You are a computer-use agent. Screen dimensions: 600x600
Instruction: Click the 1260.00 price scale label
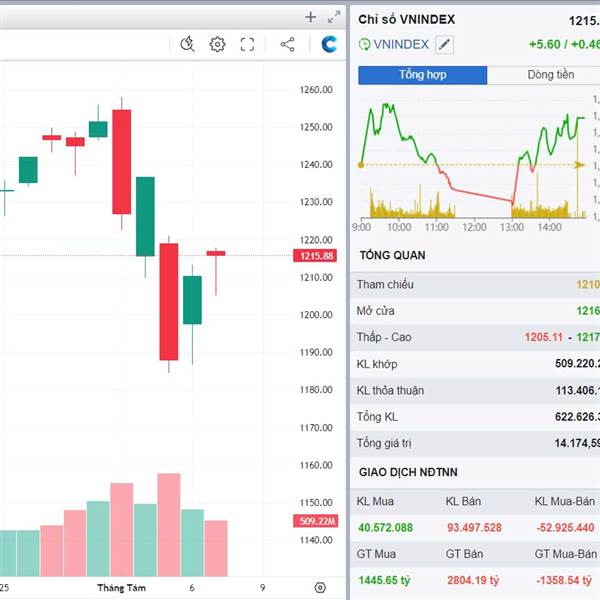[x=316, y=90]
